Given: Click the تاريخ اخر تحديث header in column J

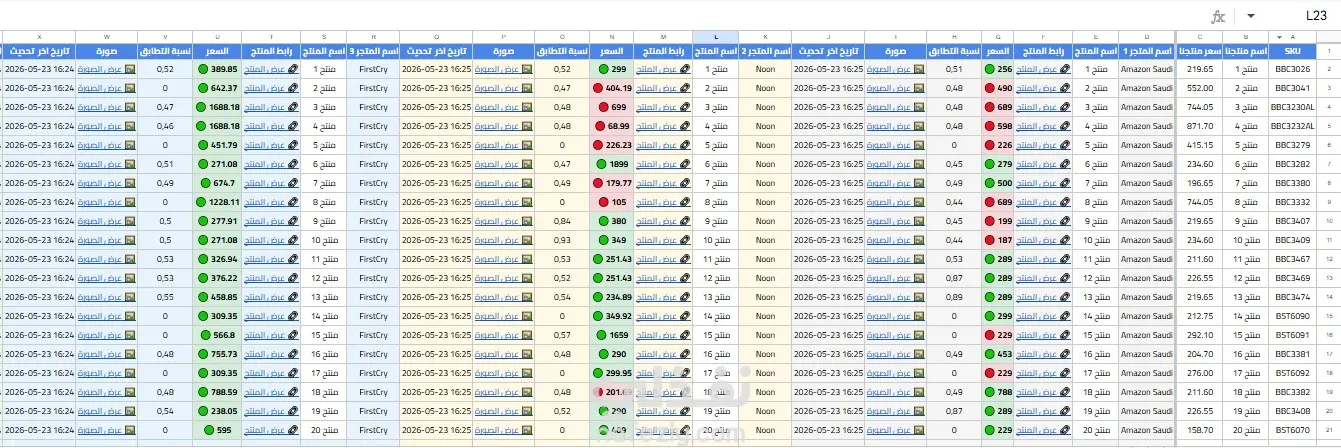Looking at the screenshot, I should click(827, 51).
